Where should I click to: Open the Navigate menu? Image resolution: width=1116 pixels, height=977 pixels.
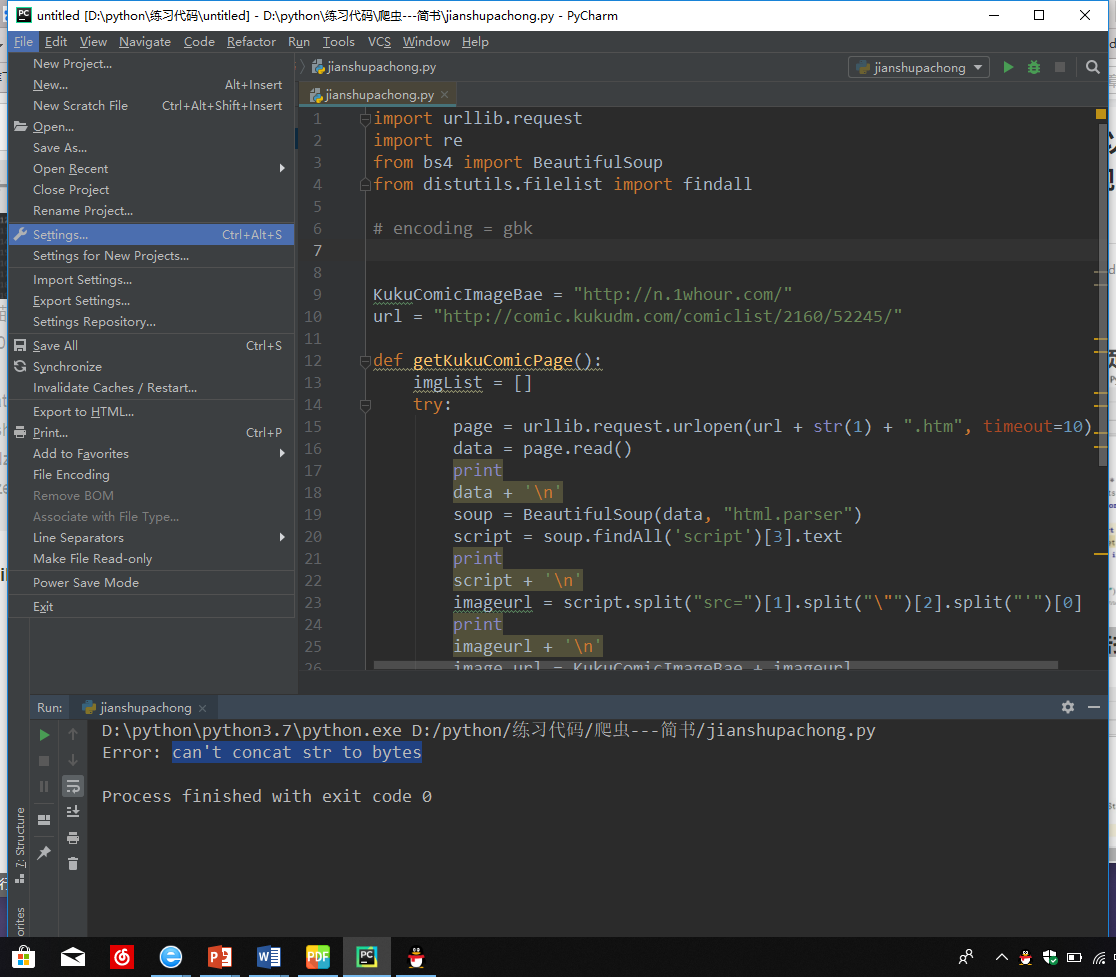tap(144, 42)
